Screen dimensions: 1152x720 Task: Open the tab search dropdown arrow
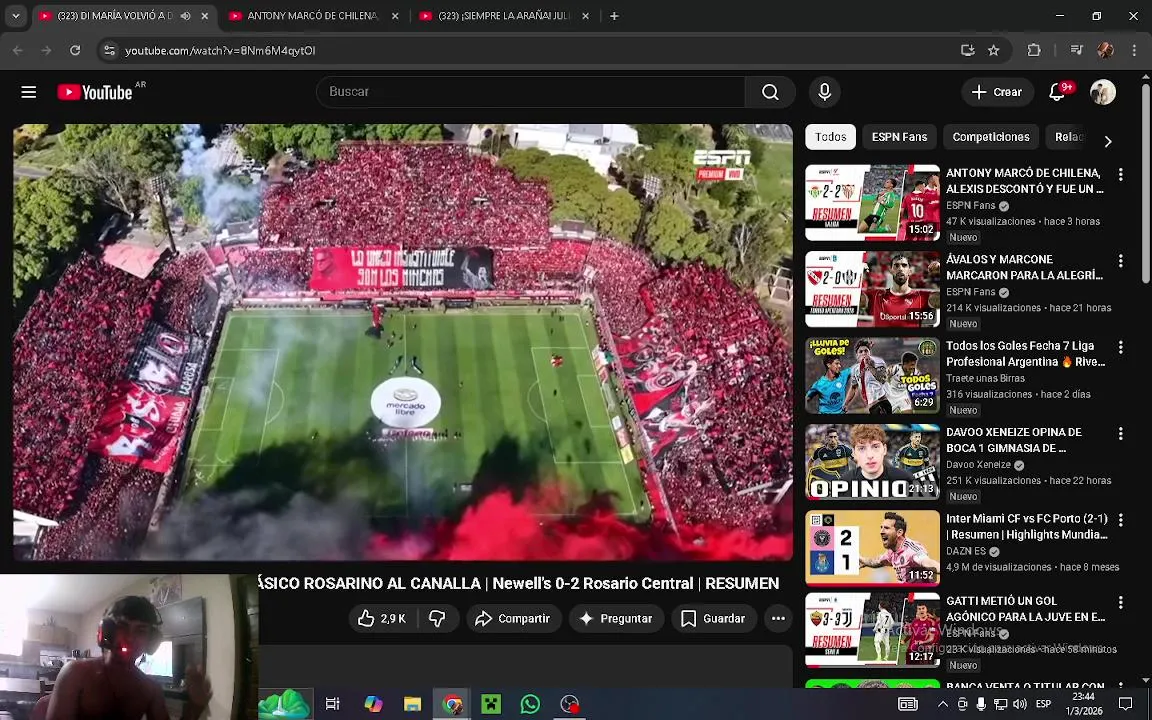tap(15, 15)
